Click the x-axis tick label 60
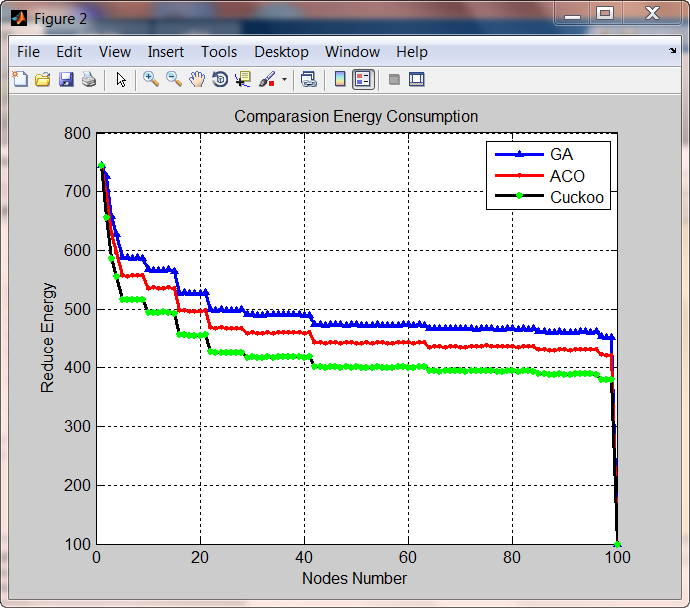The height and width of the screenshot is (608, 690). pos(408,557)
